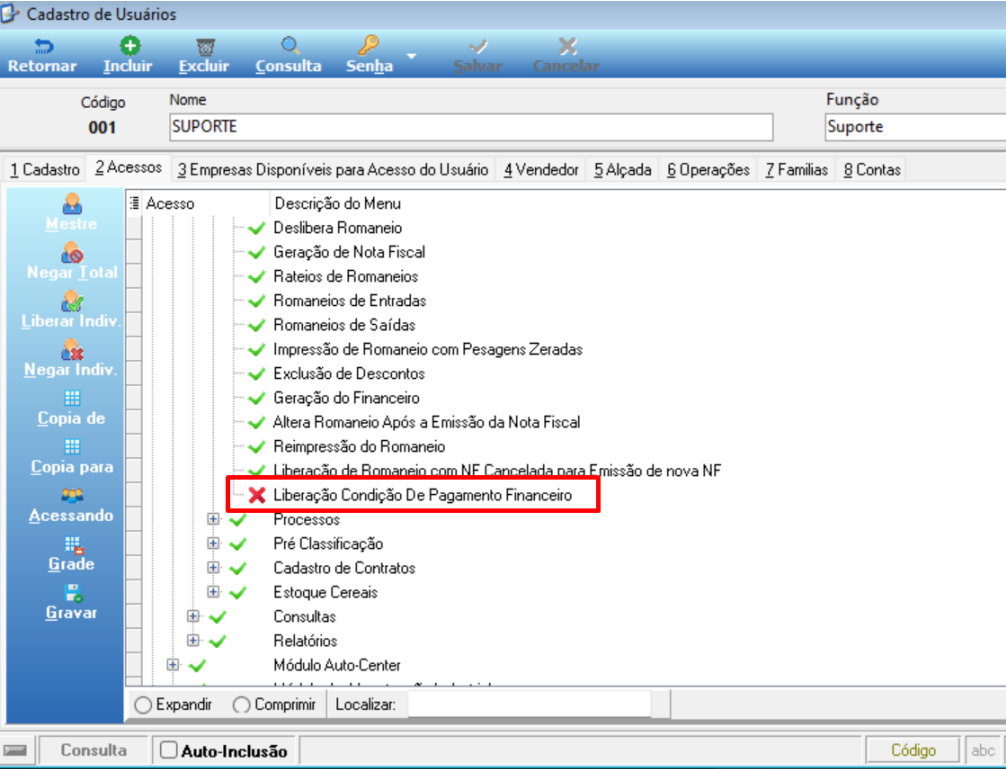Viewport: 1006px width, 769px height.
Task: Select Romaneios de Saídas row
Action: click(x=345, y=325)
